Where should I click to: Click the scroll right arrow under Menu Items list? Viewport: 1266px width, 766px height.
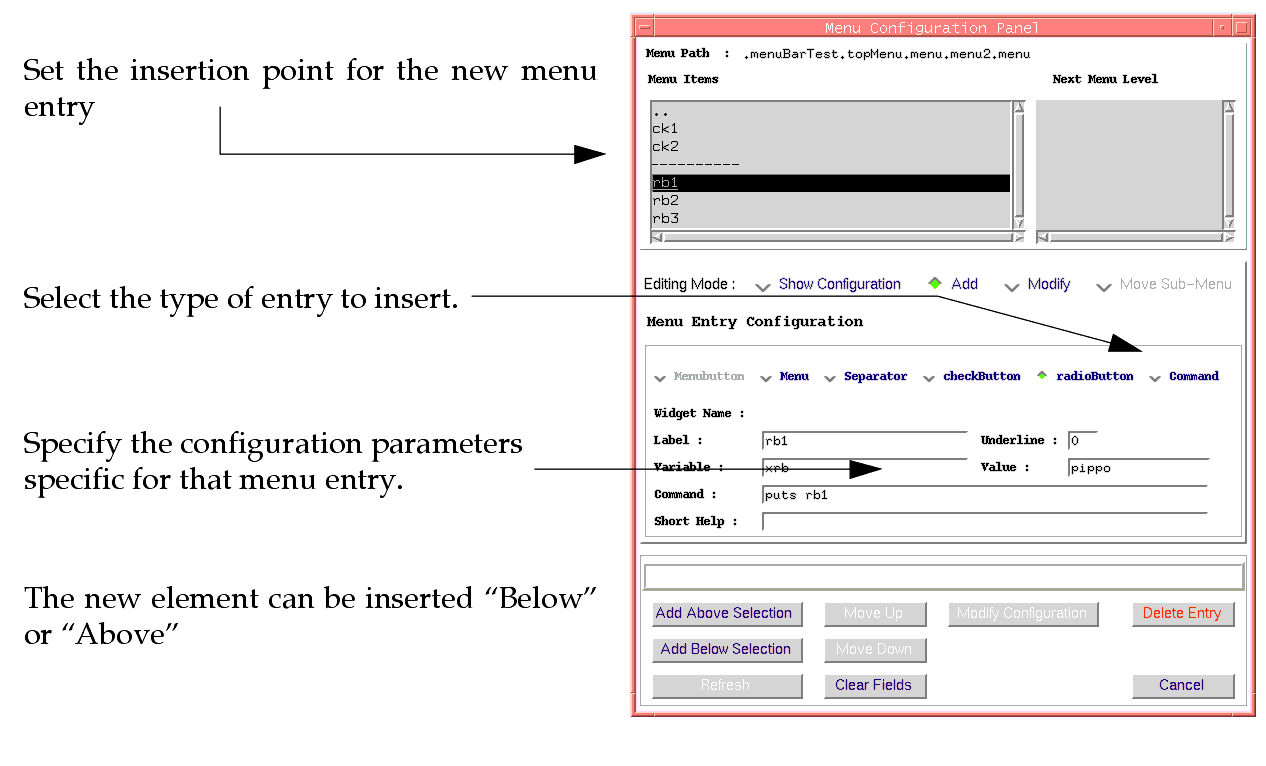coord(1018,238)
